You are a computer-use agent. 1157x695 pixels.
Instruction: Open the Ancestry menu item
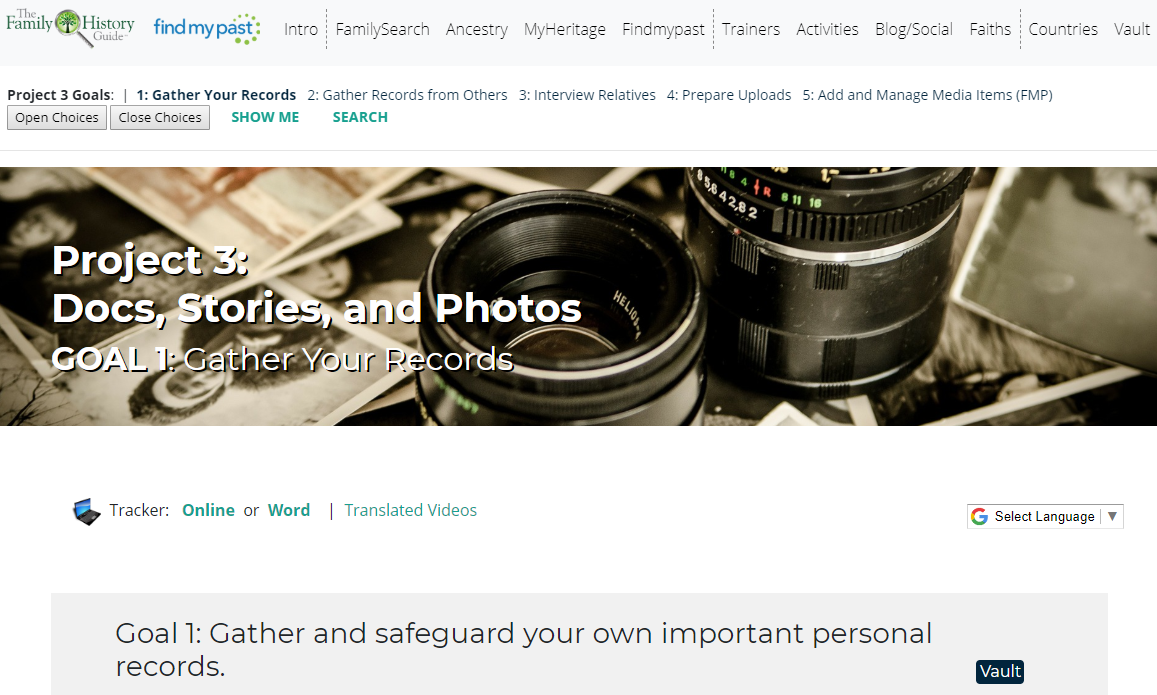pyautogui.click(x=477, y=30)
